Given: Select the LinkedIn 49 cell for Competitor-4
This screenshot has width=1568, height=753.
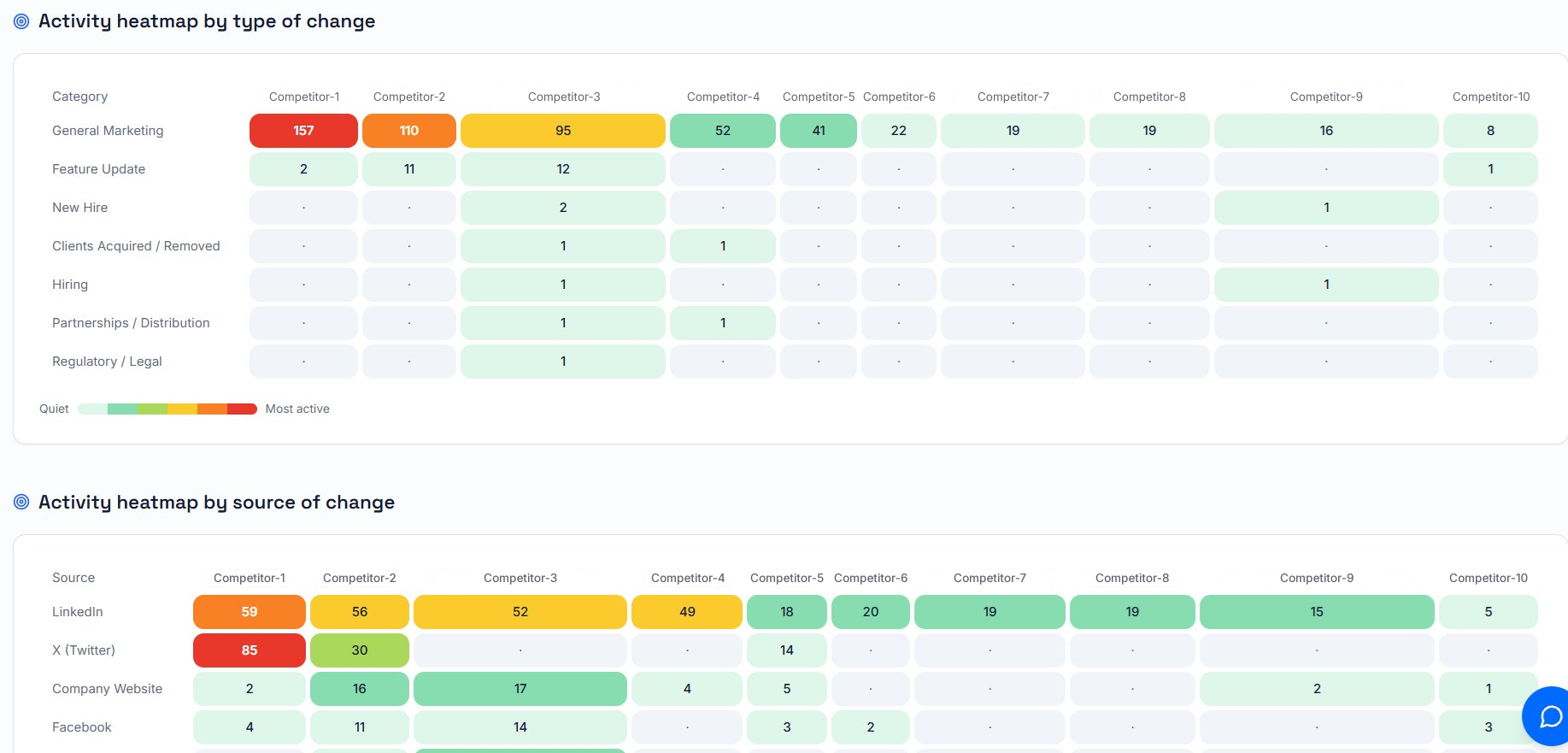Looking at the screenshot, I should tap(687, 612).
